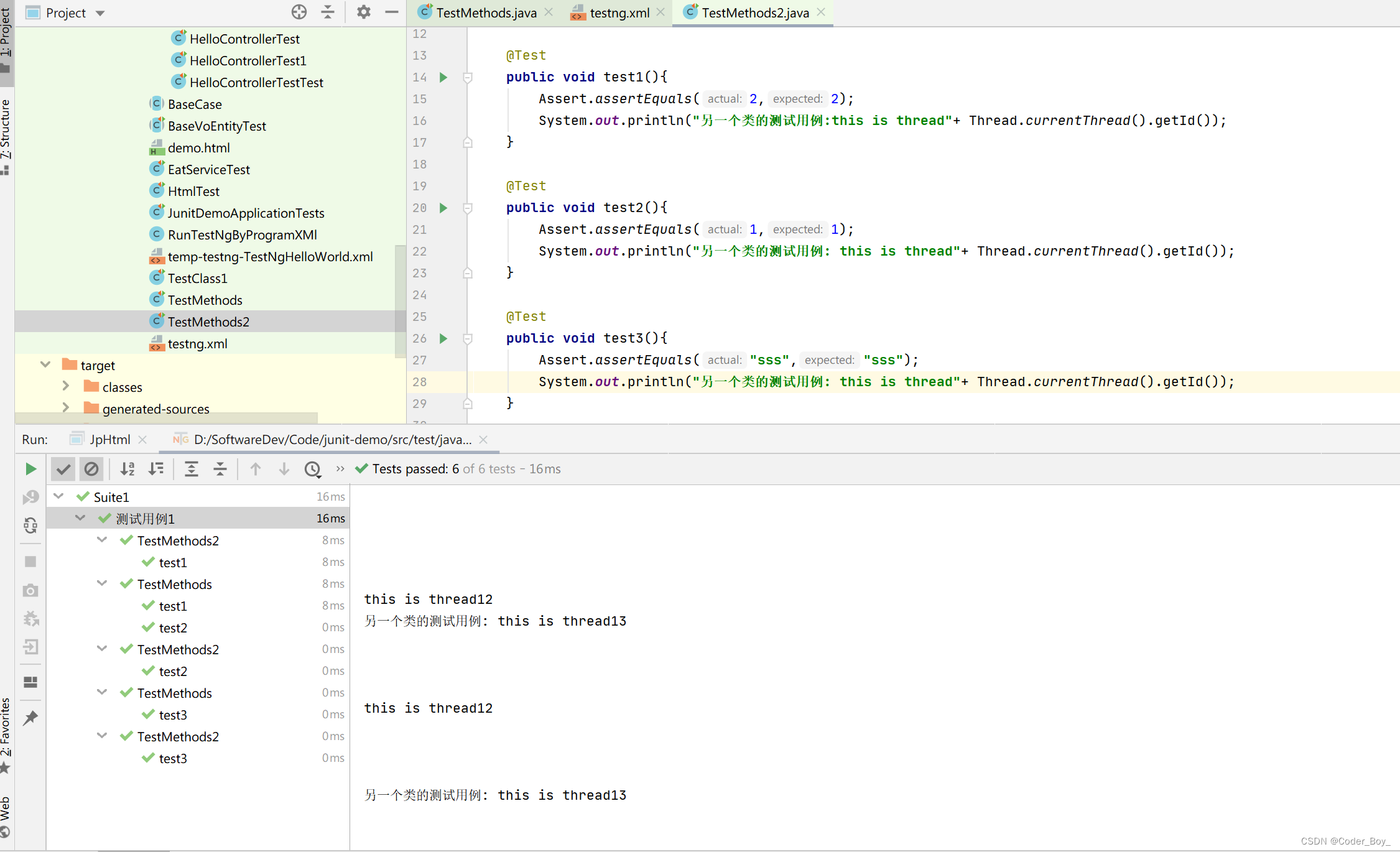This screenshot has width=1400, height=852.
Task: Open the Web side tool window
Action: pyautogui.click(x=6, y=816)
